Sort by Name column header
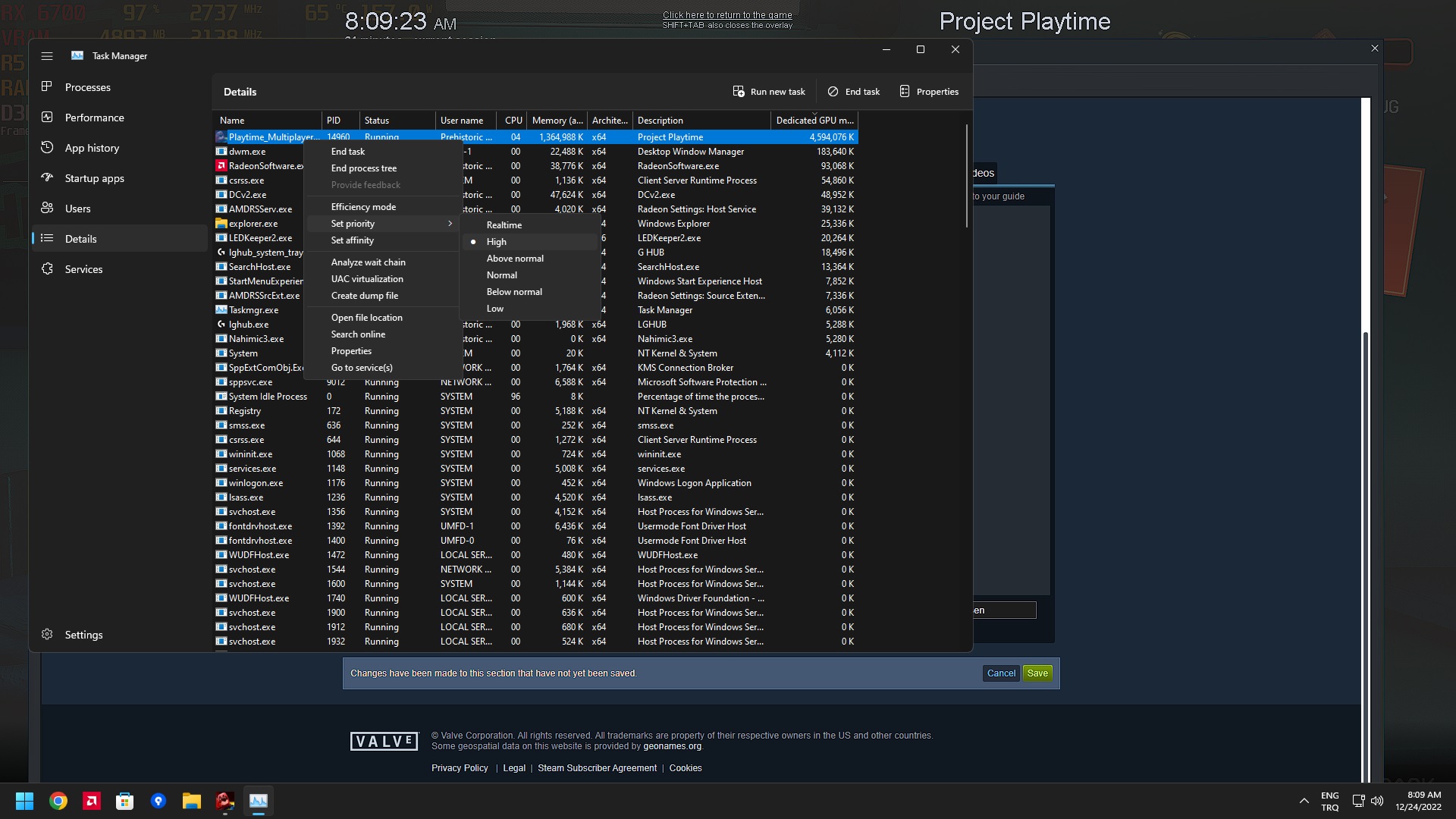 [268, 120]
